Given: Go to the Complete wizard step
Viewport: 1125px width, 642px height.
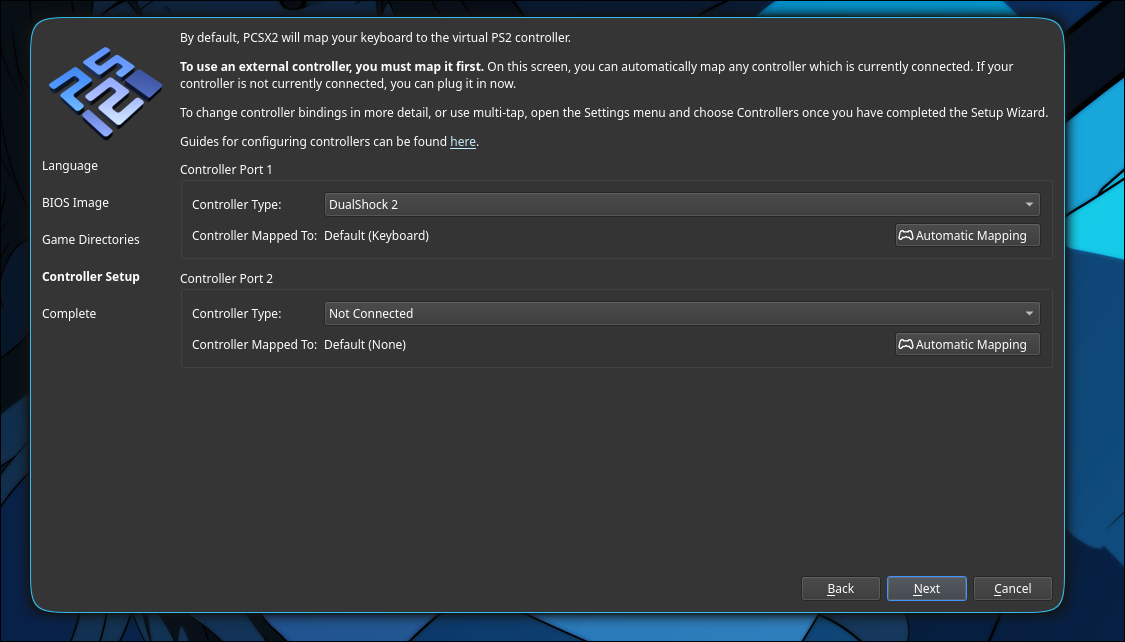Looking at the screenshot, I should (69, 313).
